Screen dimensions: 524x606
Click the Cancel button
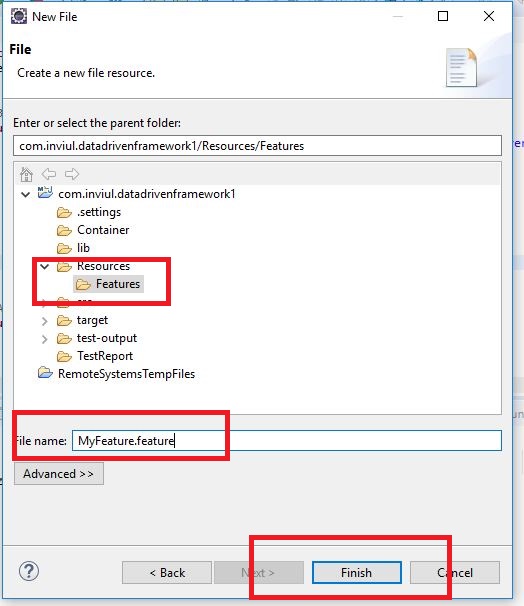[x=455, y=572]
